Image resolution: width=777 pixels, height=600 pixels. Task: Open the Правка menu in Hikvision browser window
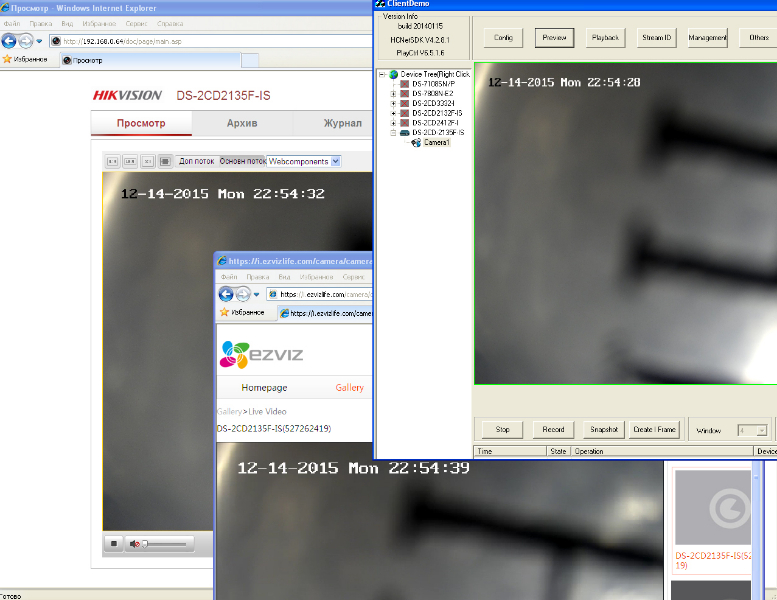point(41,23)
